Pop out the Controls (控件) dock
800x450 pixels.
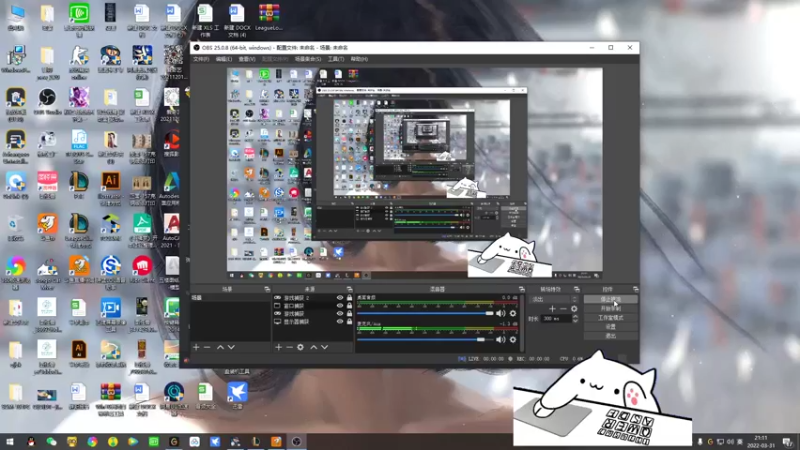(x=635, y=289)
